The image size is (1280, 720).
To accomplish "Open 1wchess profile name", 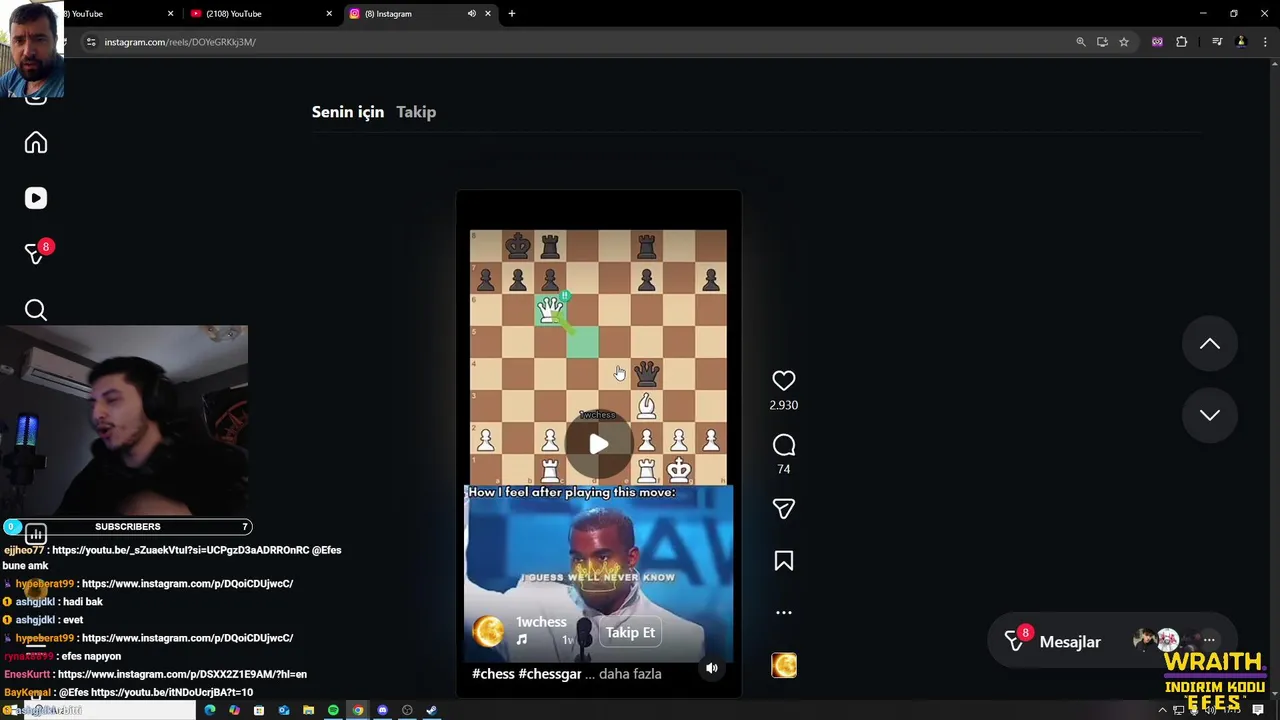I will [541, 622].
